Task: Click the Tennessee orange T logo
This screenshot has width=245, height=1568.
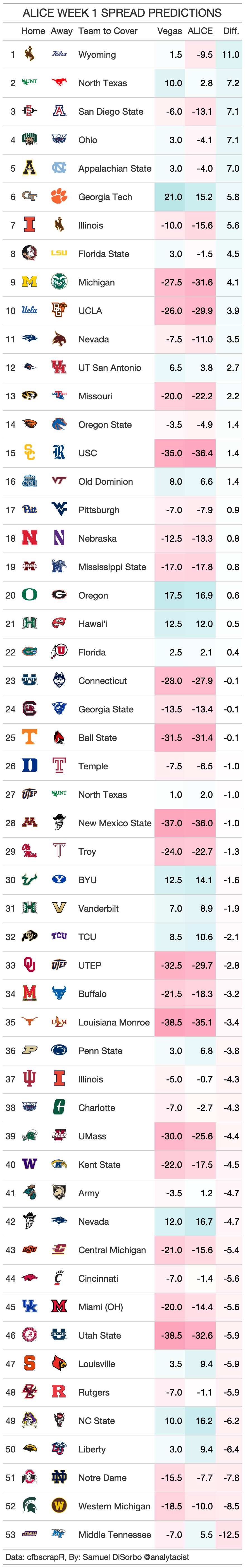Action: [29, 737]
